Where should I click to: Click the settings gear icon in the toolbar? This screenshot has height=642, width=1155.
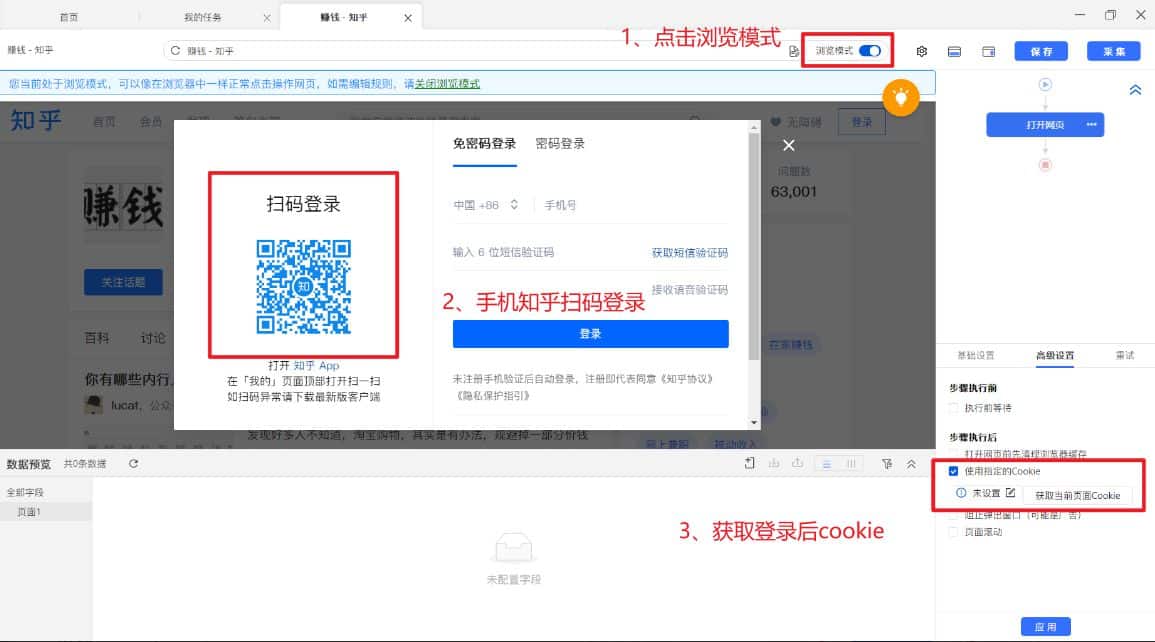pos(921,50)
